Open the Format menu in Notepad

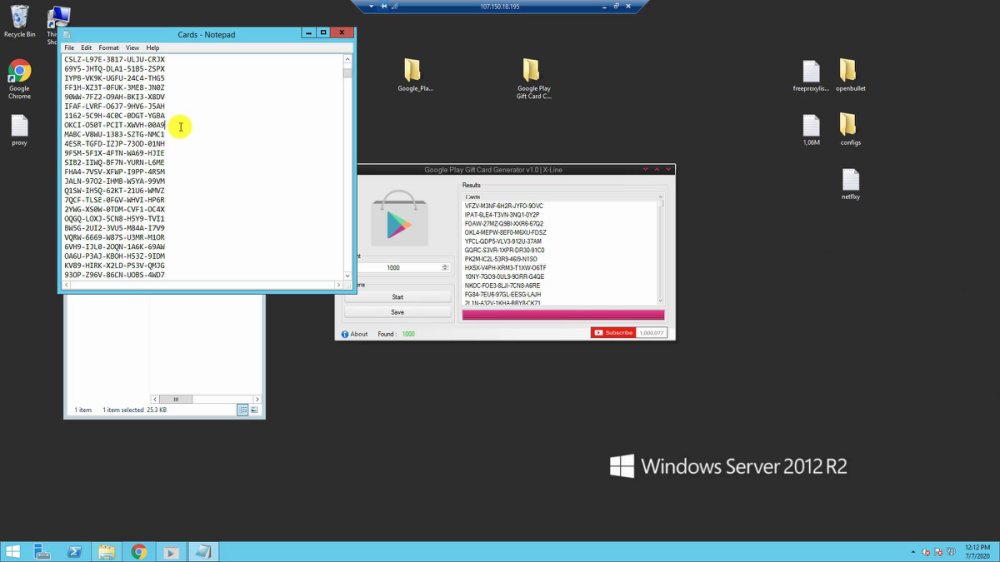click(x=108, y=48)
